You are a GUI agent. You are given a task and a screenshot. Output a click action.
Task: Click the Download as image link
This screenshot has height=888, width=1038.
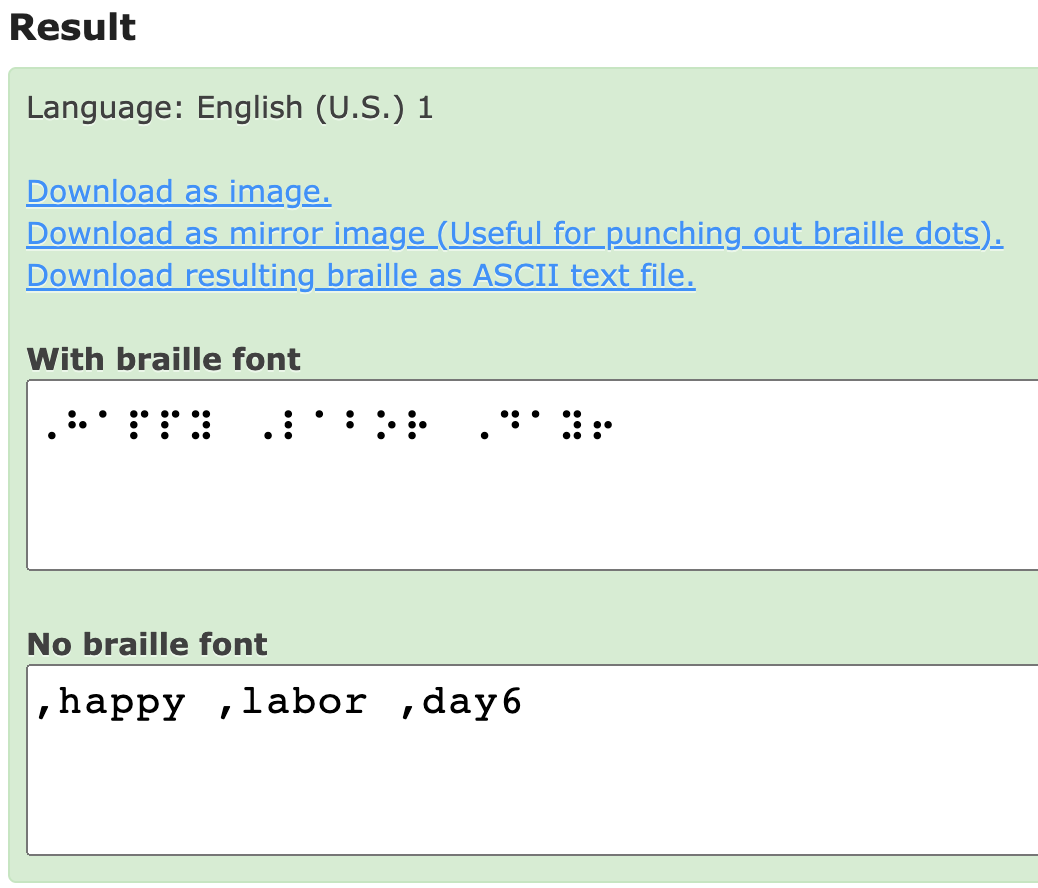(178, 191)
